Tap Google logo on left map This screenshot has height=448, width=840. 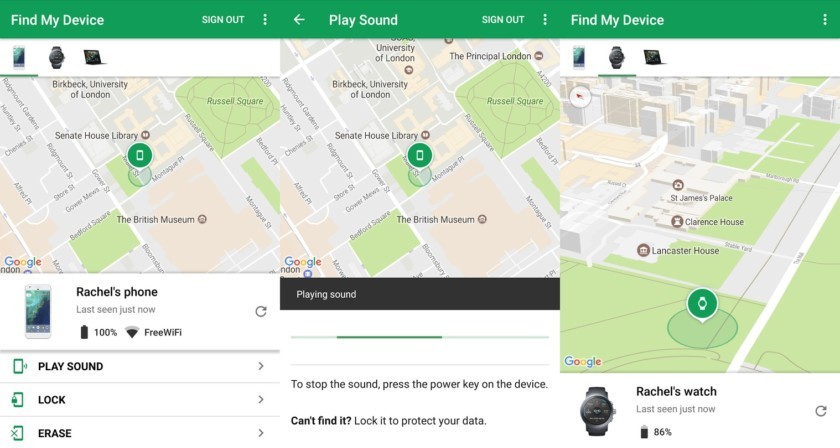coord(23,262)
